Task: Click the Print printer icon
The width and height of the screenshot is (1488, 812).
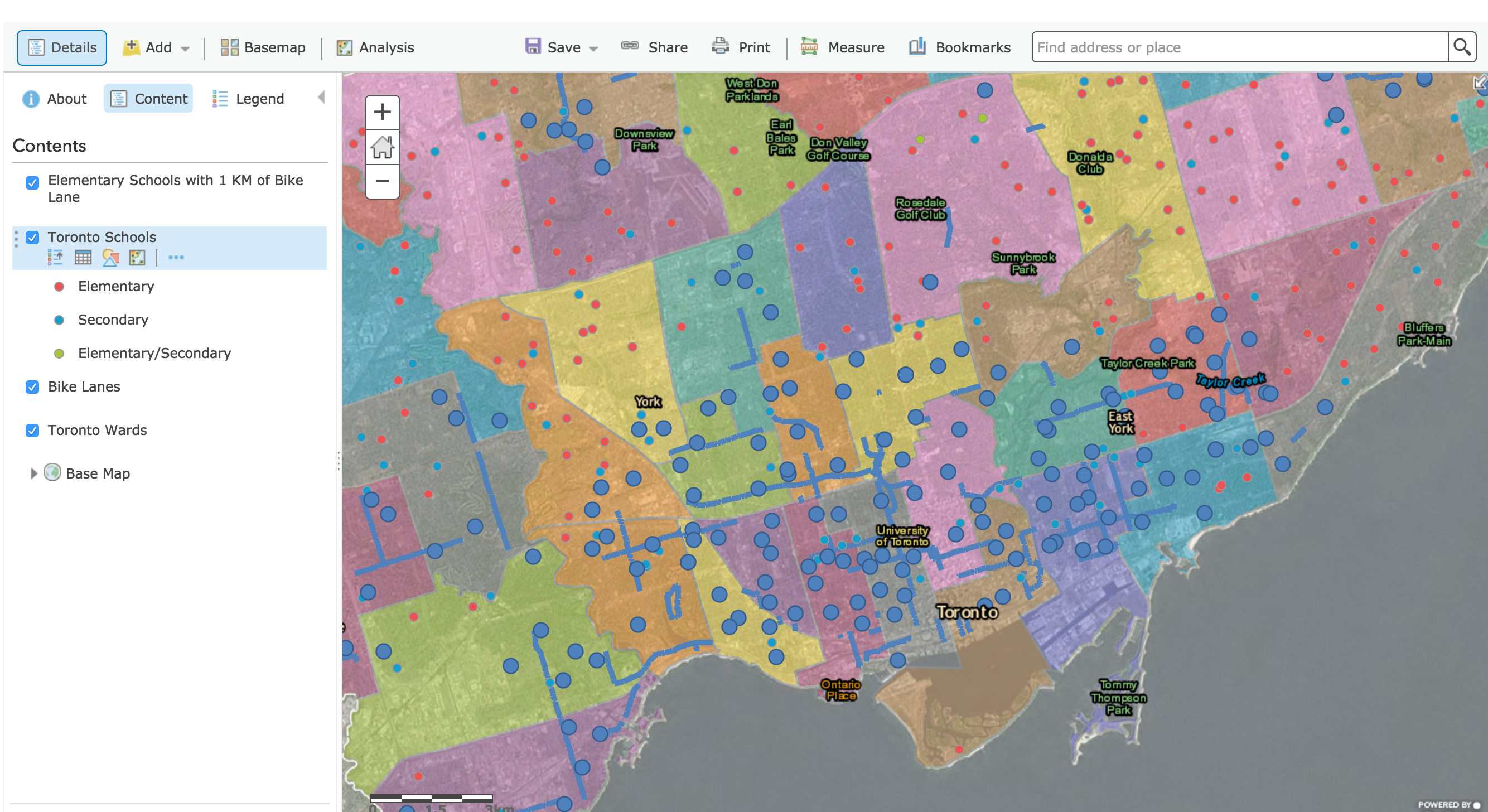Action: [721, 46]
